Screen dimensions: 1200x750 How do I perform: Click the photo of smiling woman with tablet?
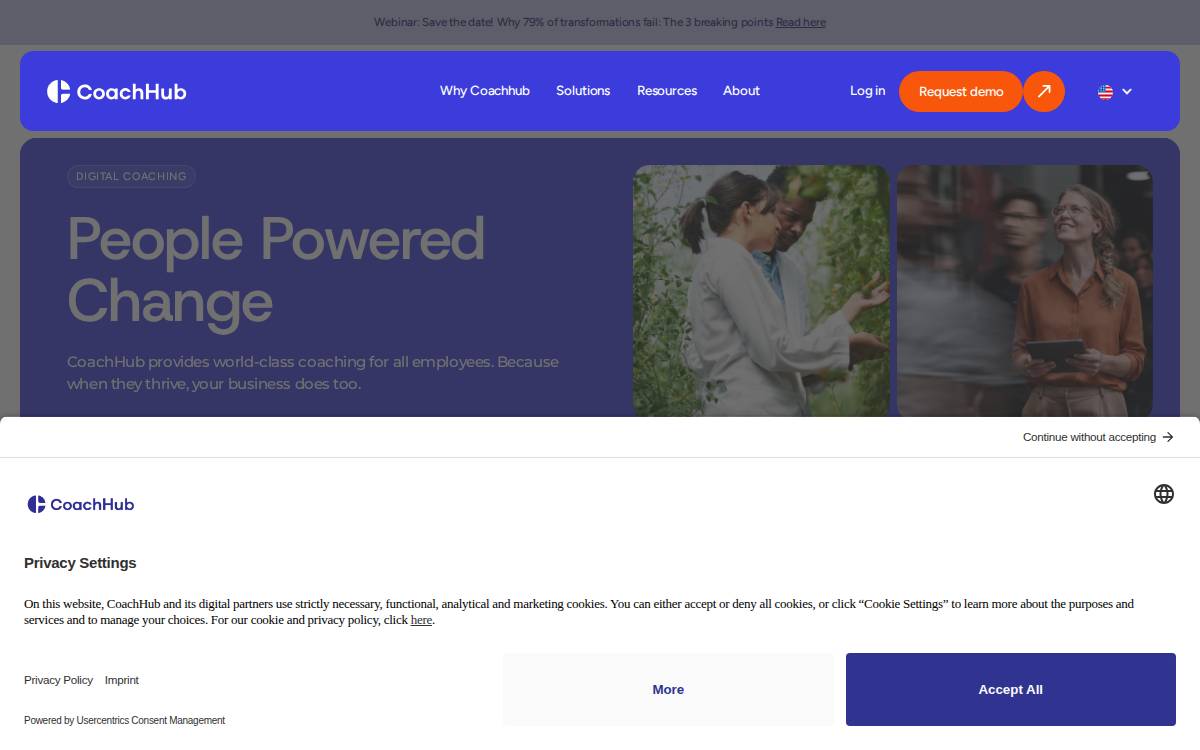pos(1025,290)
